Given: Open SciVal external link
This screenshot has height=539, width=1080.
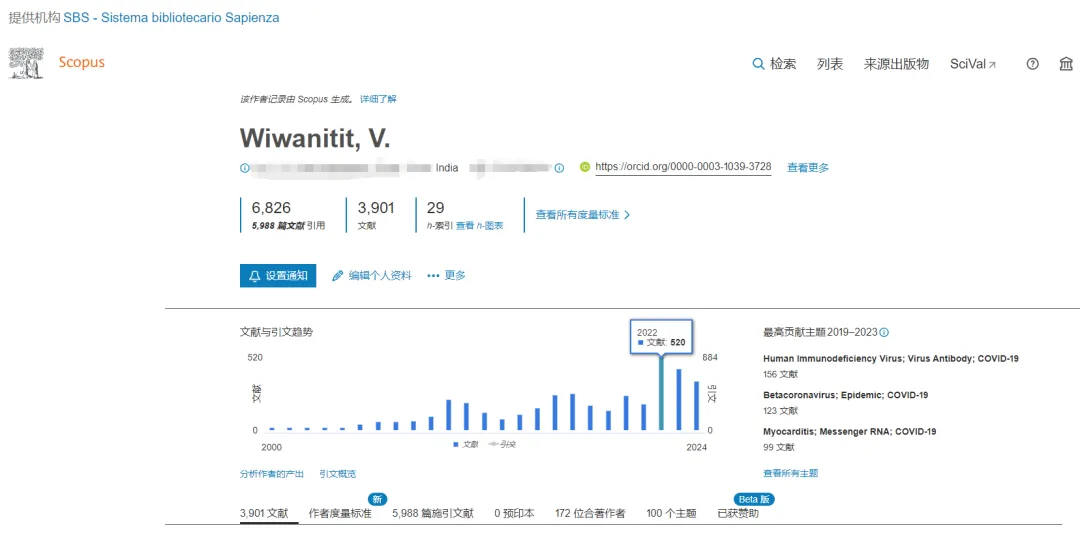Looking at the screenshot, I should [x=973, y=64].
